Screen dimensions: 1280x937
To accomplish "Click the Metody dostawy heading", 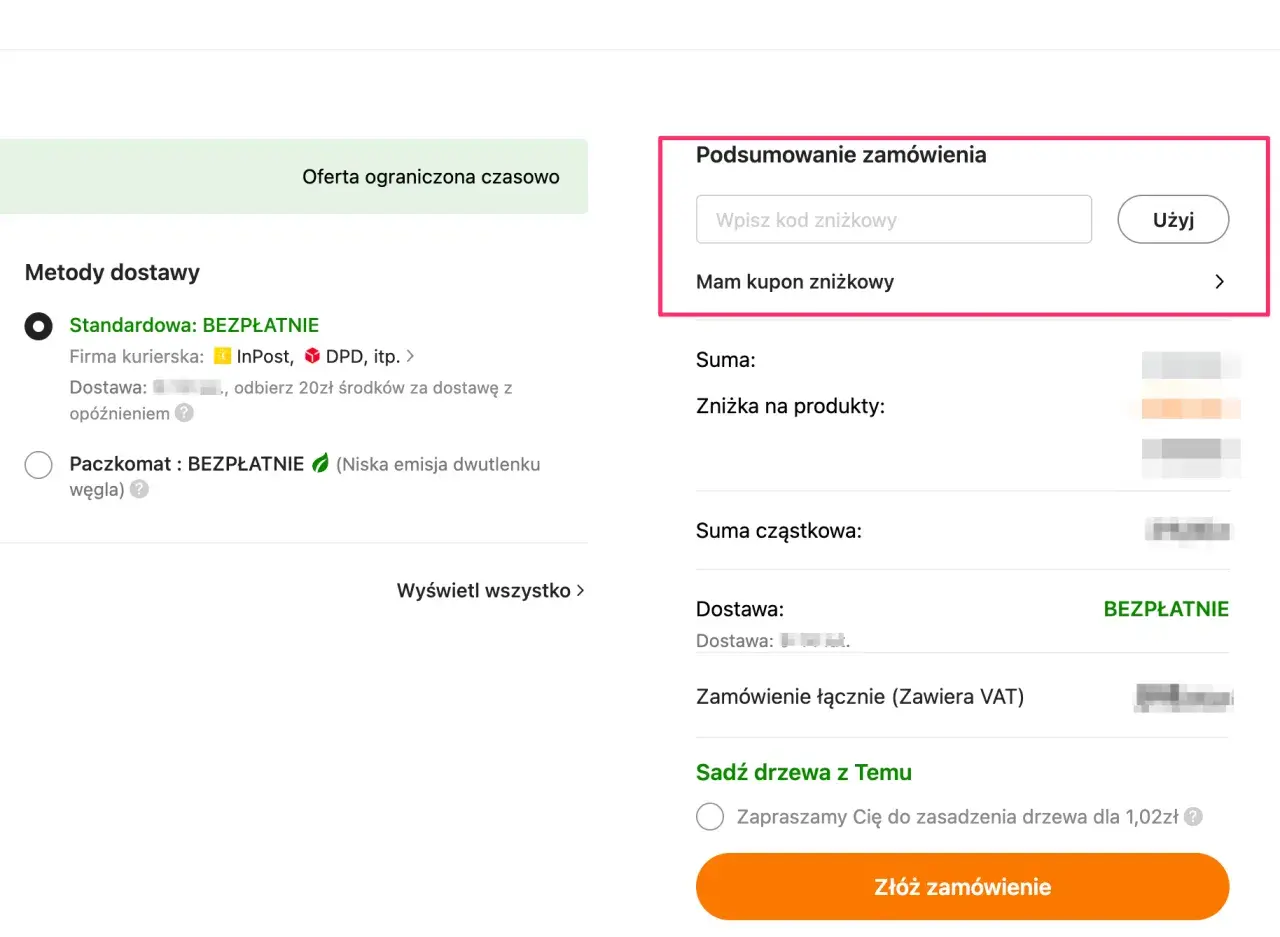I will [112, 272].
